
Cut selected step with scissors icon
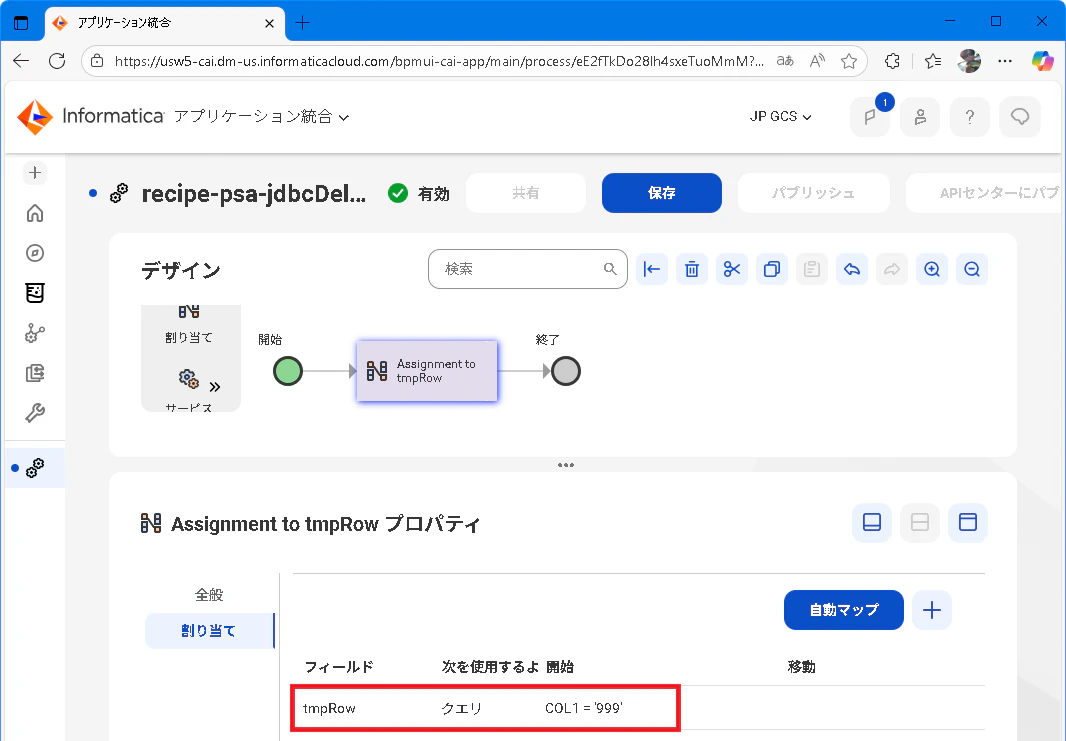[732, 269]
